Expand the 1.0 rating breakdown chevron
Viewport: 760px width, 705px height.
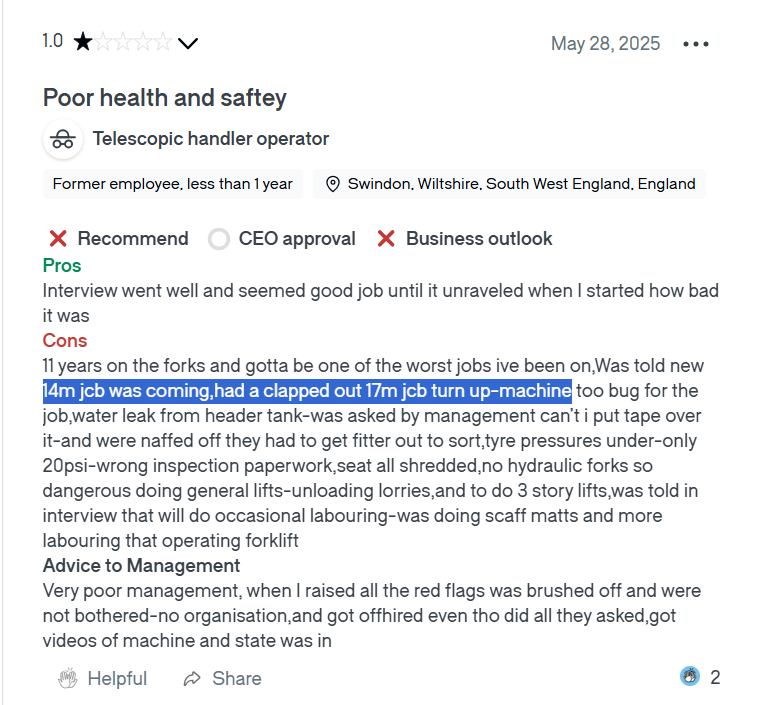point(187,43)
